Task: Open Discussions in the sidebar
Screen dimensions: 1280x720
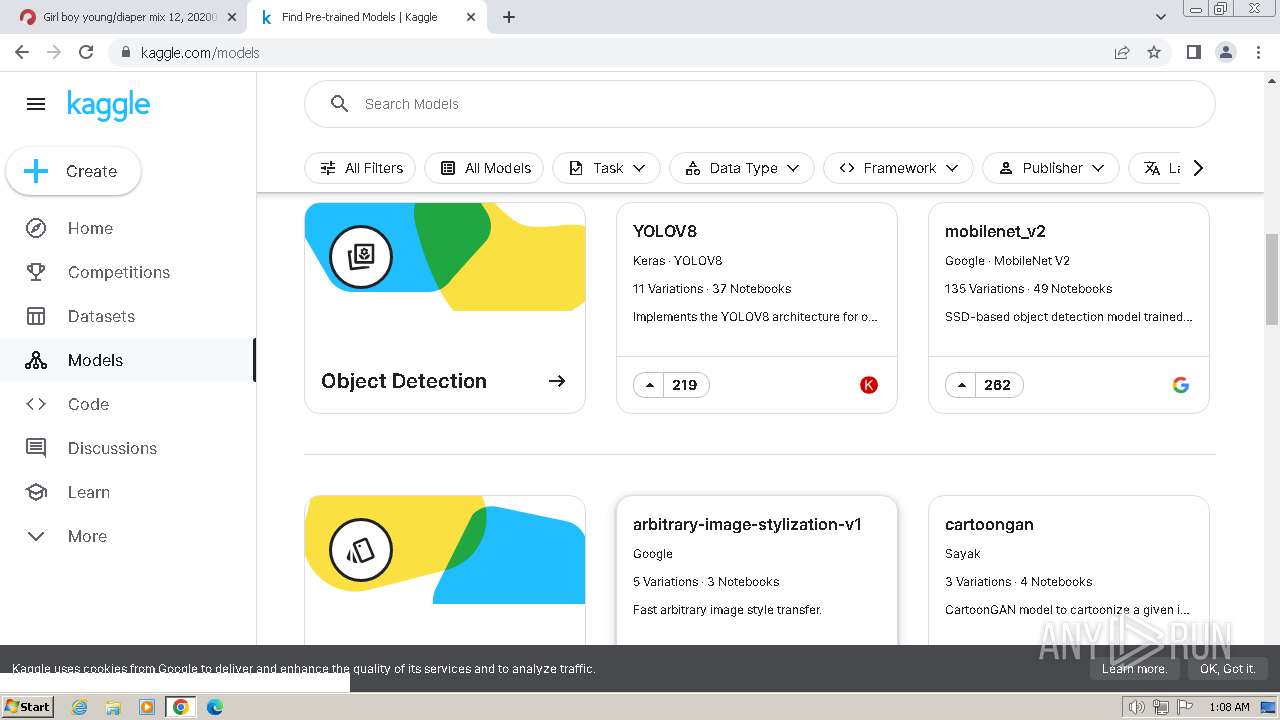Action: pos(128,448)
